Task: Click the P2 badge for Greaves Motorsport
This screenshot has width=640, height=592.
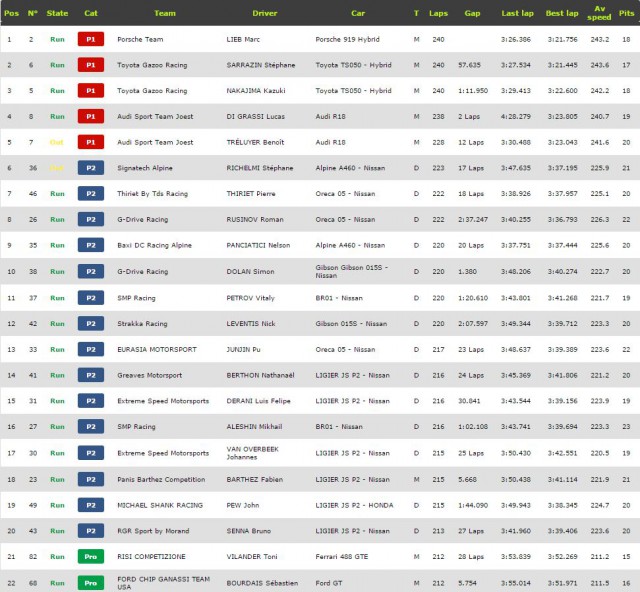Action: [x=91, y=375]
